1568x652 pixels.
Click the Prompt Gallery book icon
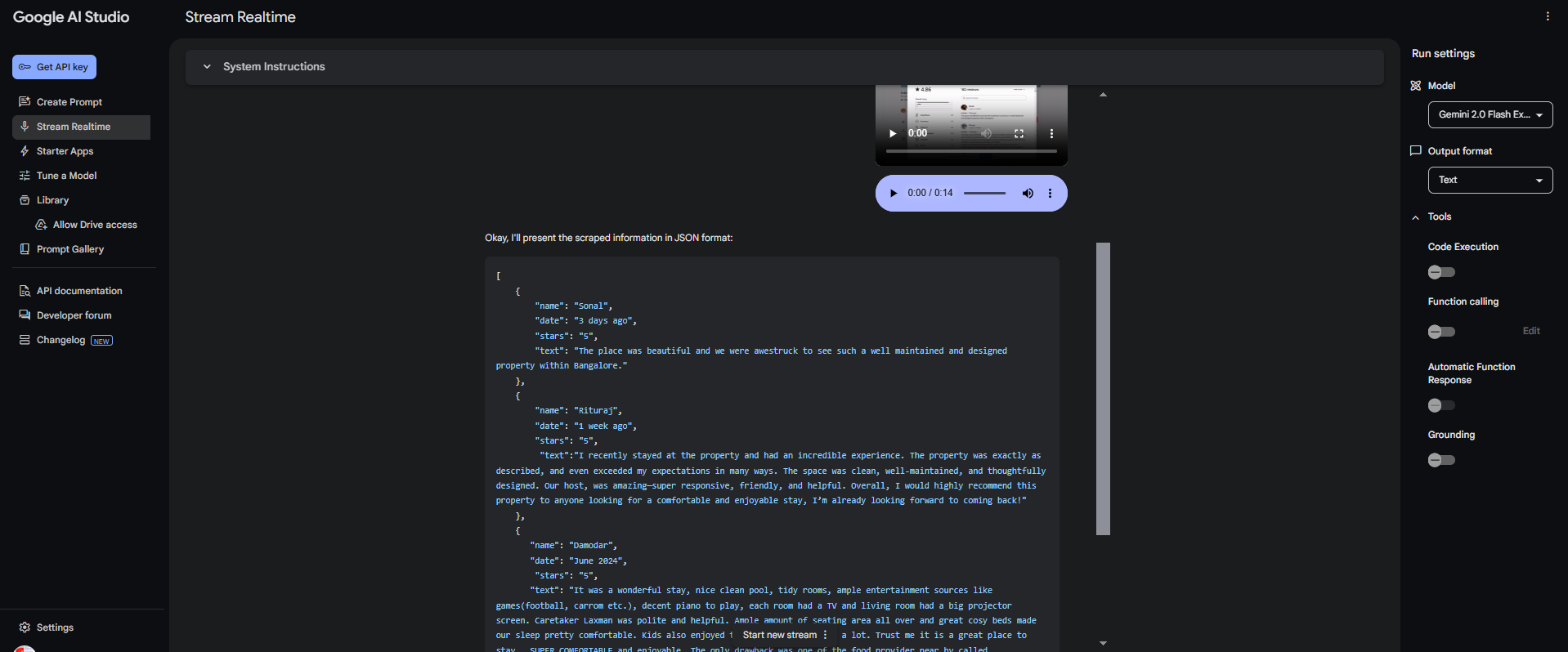coord(25,249)
